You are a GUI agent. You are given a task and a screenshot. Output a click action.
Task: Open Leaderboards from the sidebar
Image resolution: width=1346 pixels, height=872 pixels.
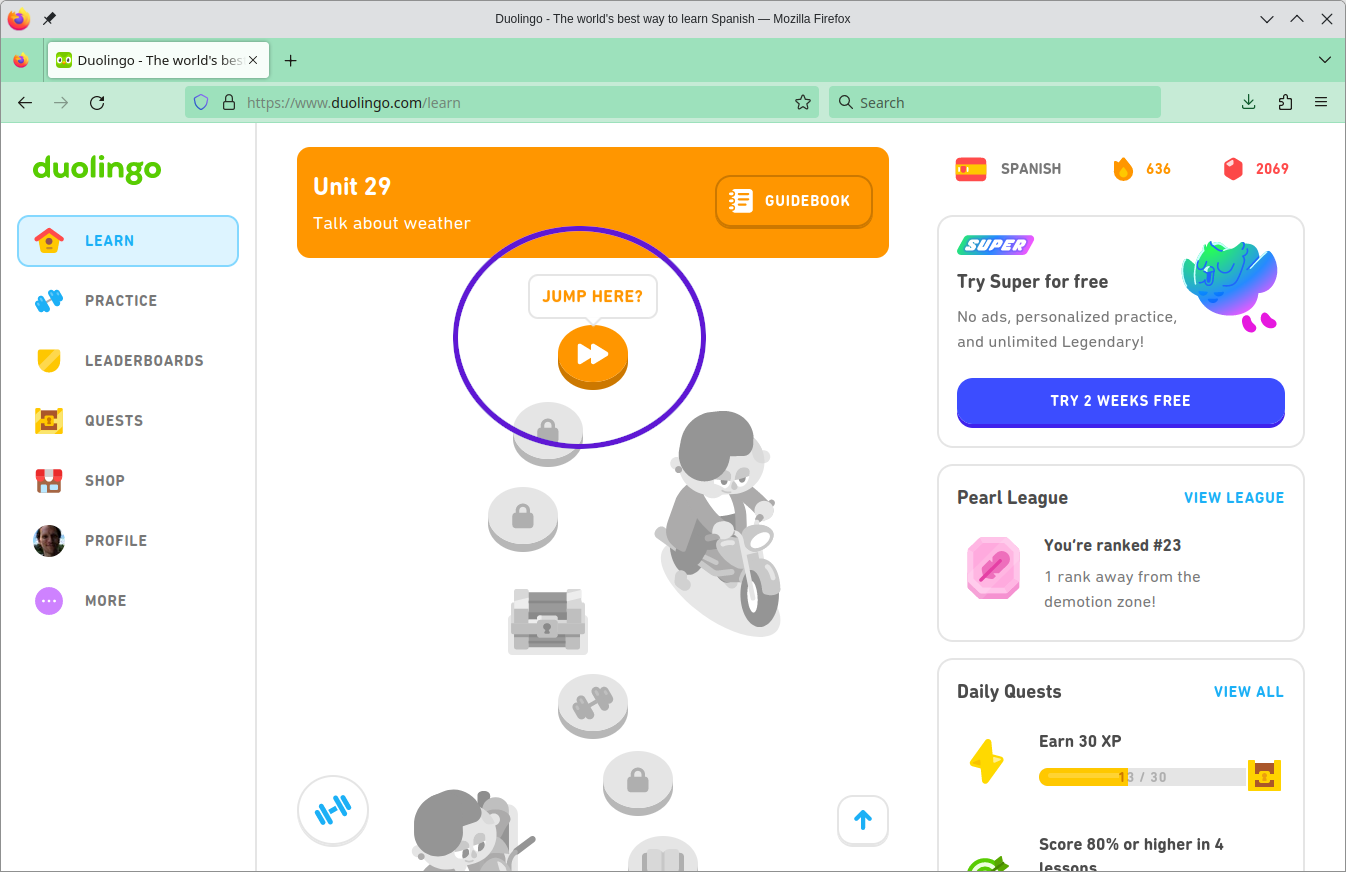pyautogui.click(x=128, y=361)
